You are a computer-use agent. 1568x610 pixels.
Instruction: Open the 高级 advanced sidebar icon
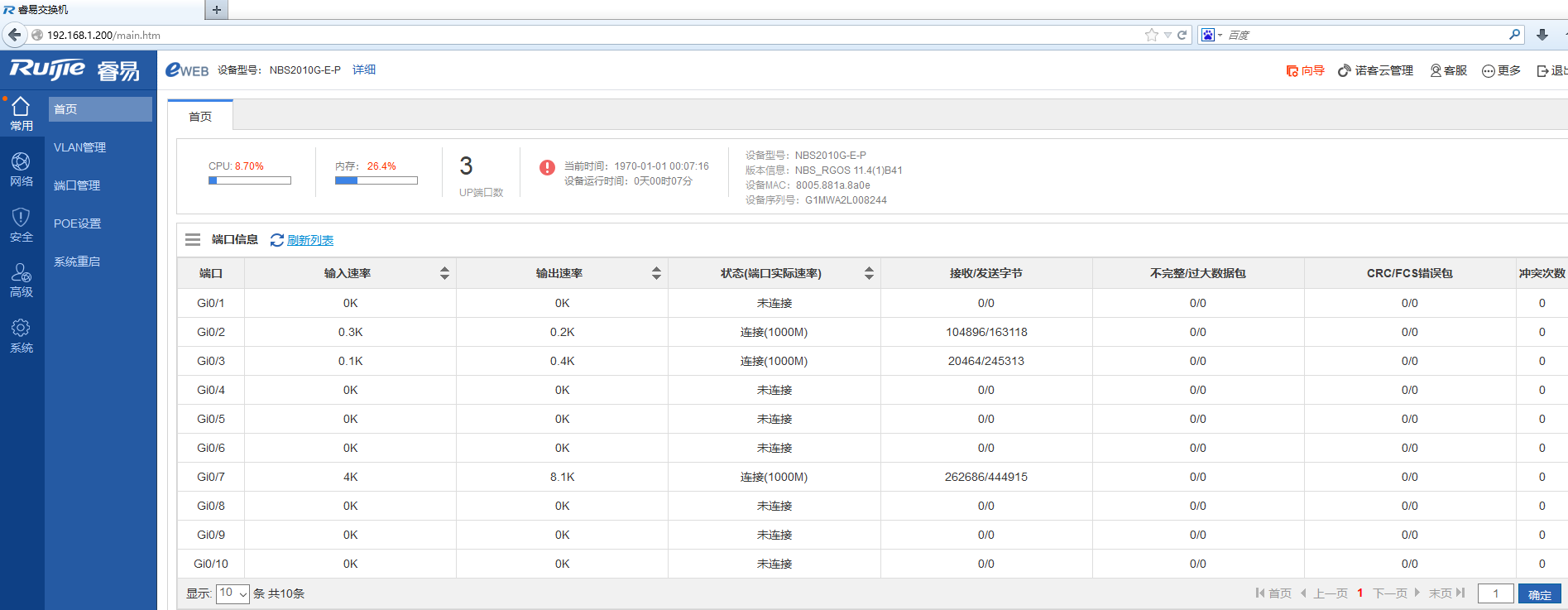point(22,281)
